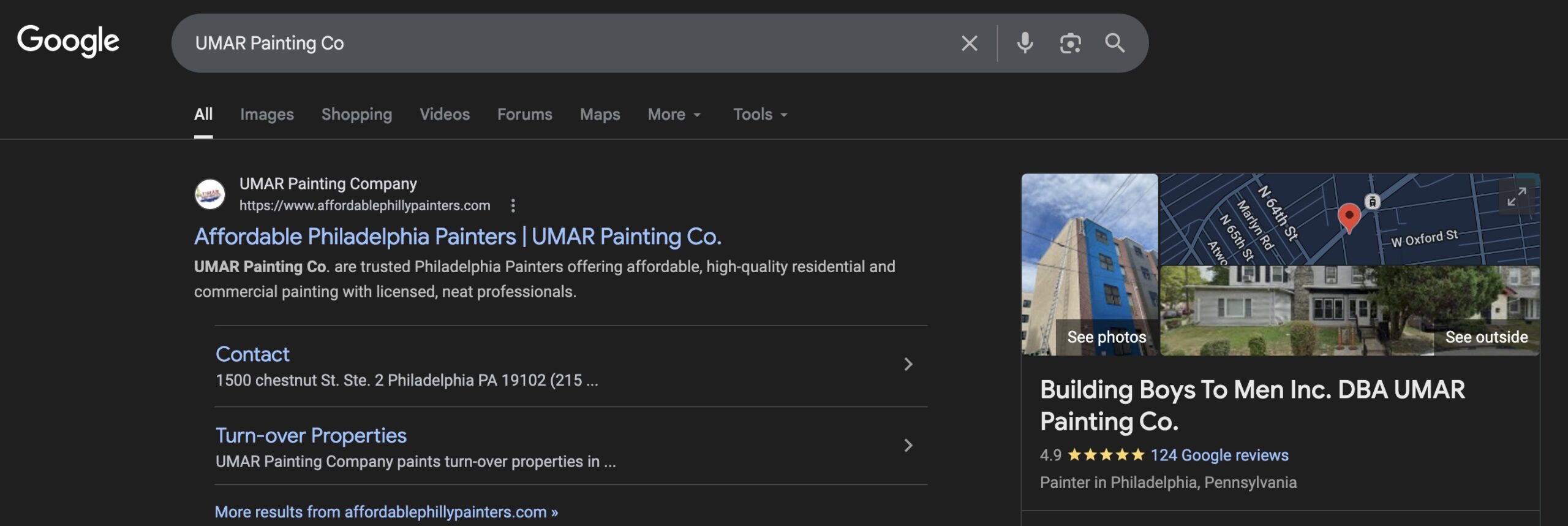Open the three-dot menu for the UMAR result

tap(513, 206)
